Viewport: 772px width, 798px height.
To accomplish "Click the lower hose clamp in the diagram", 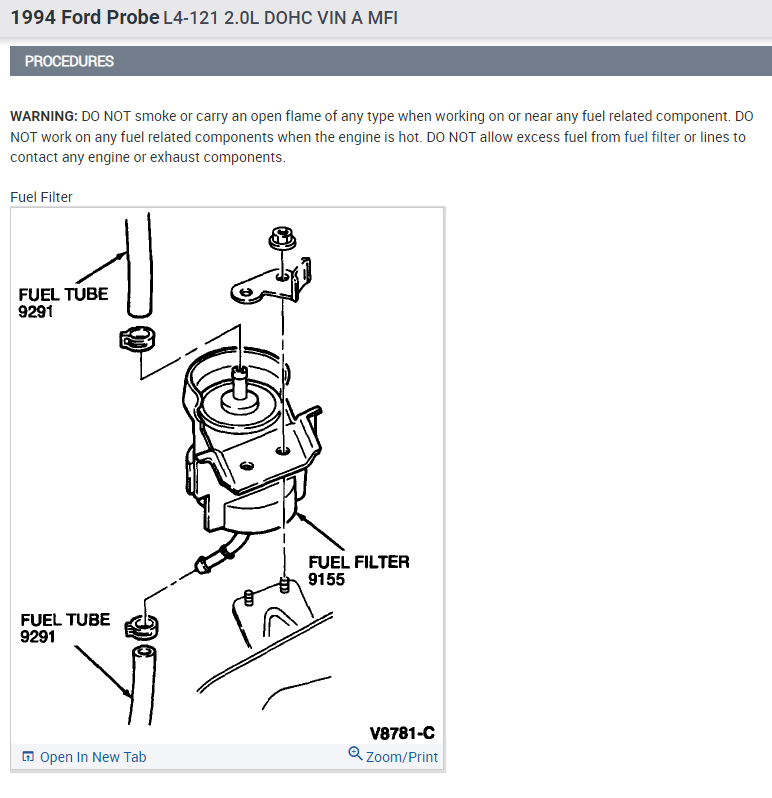I will tap(141, 628).
